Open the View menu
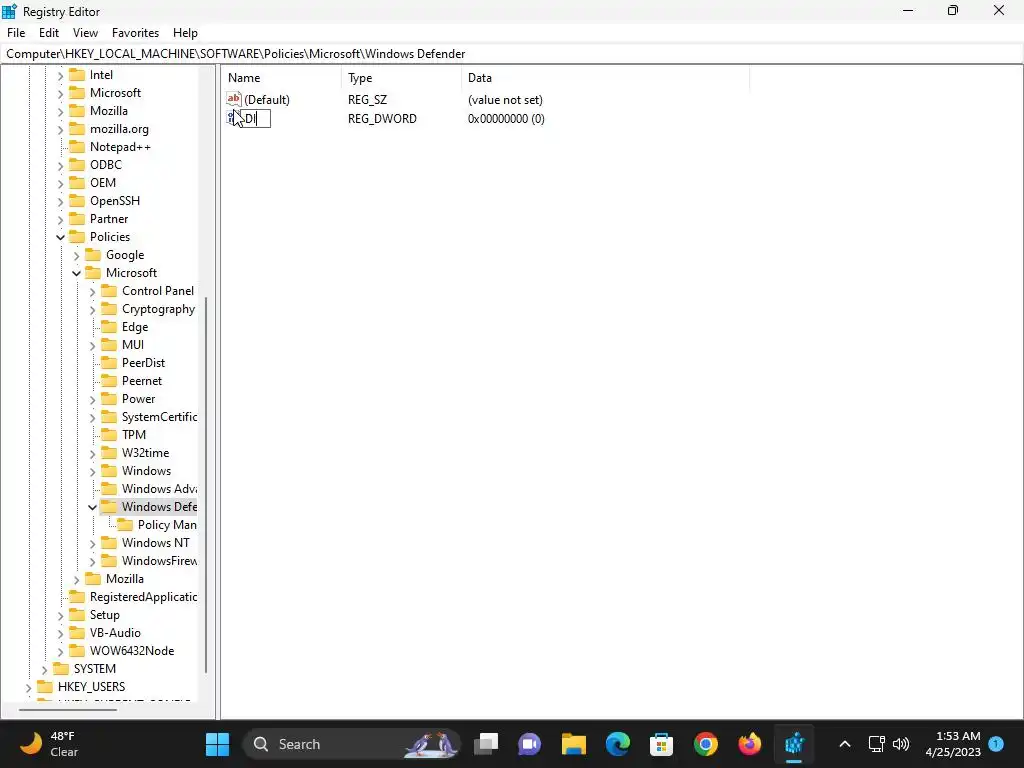Viewport: 1024px width, 768px height. tap(85, 33)
